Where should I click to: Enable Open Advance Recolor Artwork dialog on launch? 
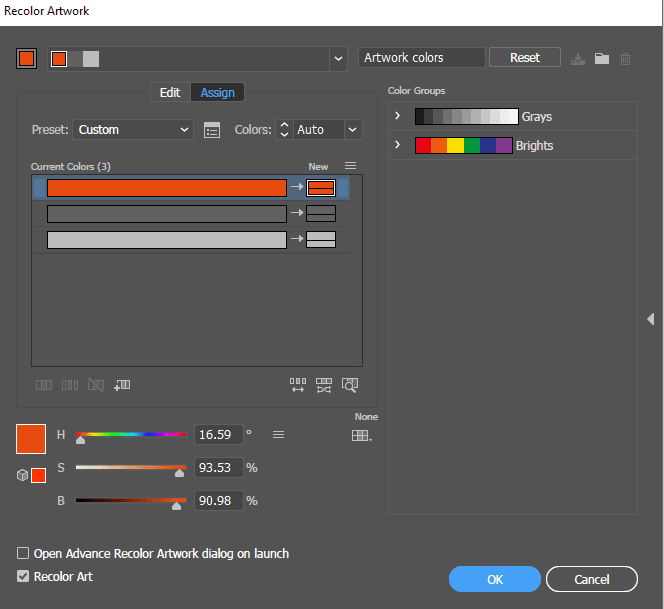point(23,553)
